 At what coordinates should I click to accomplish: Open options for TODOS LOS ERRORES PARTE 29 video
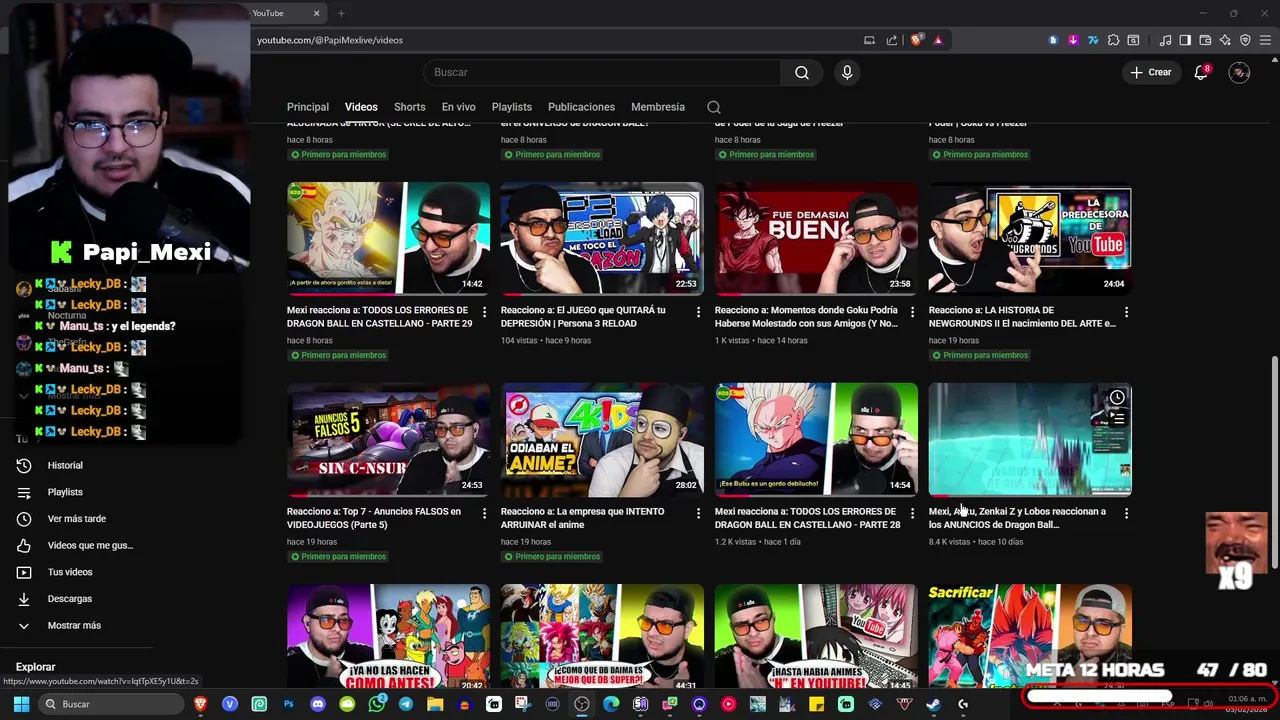(485, 312)
